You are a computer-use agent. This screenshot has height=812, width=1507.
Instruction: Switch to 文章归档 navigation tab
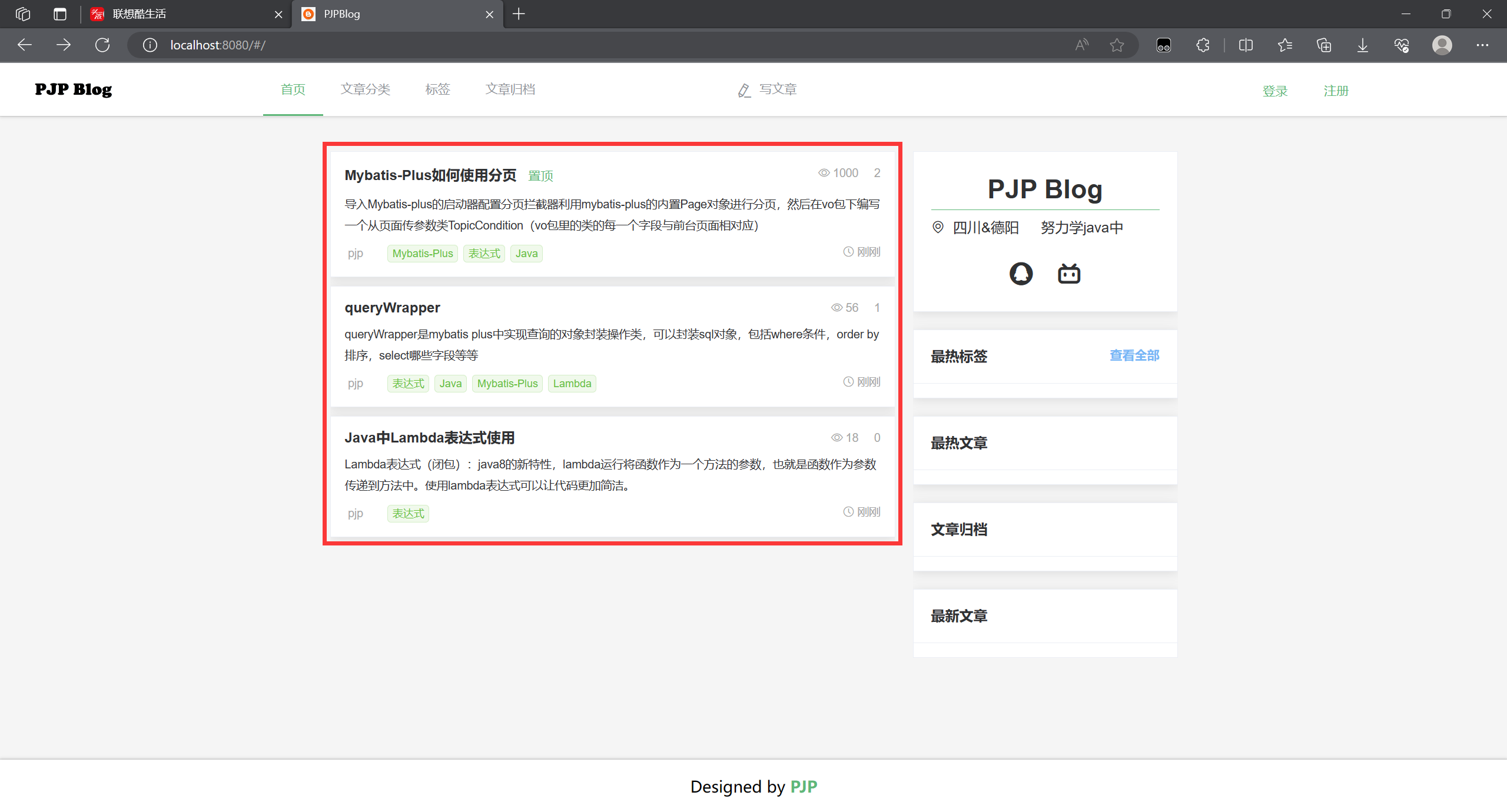pos(510,89)
